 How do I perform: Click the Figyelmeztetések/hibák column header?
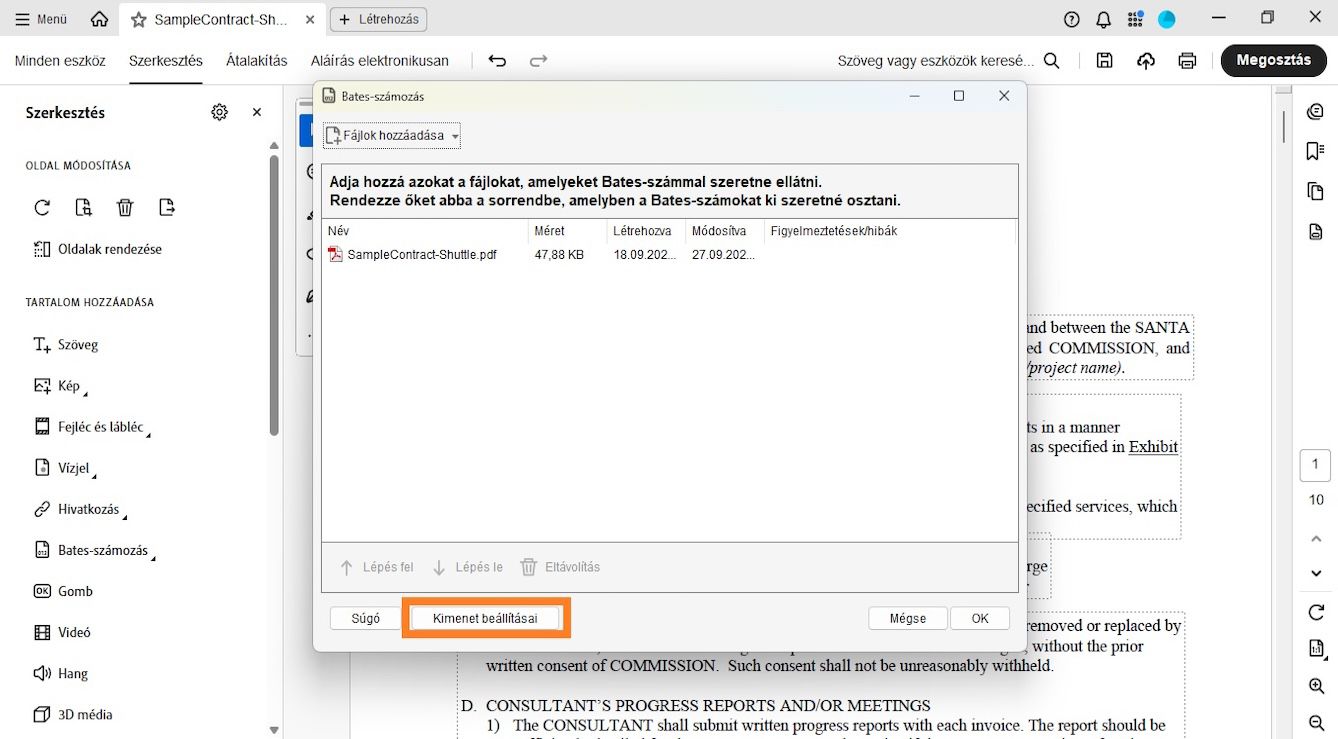pyautogui.click(x=889, y=231)
